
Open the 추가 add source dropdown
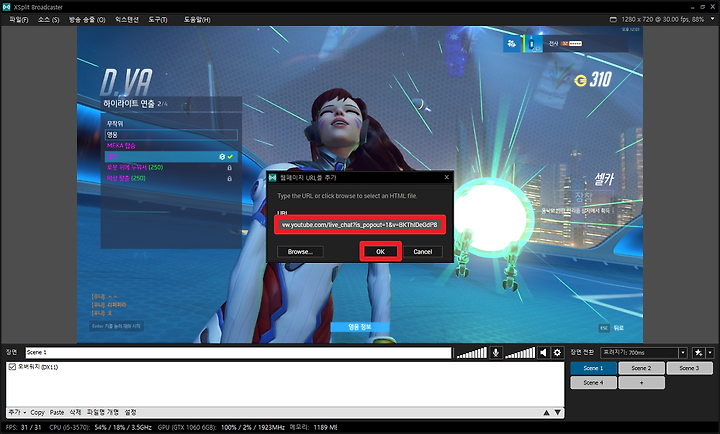[17, 412]
